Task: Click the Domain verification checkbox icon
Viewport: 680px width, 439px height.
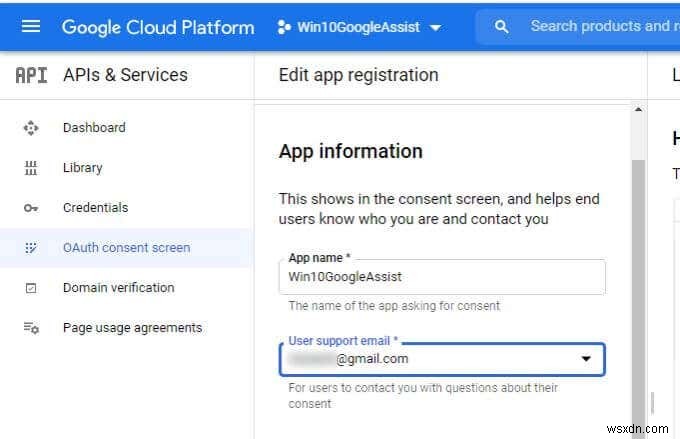Action: (x=31, y=288)
